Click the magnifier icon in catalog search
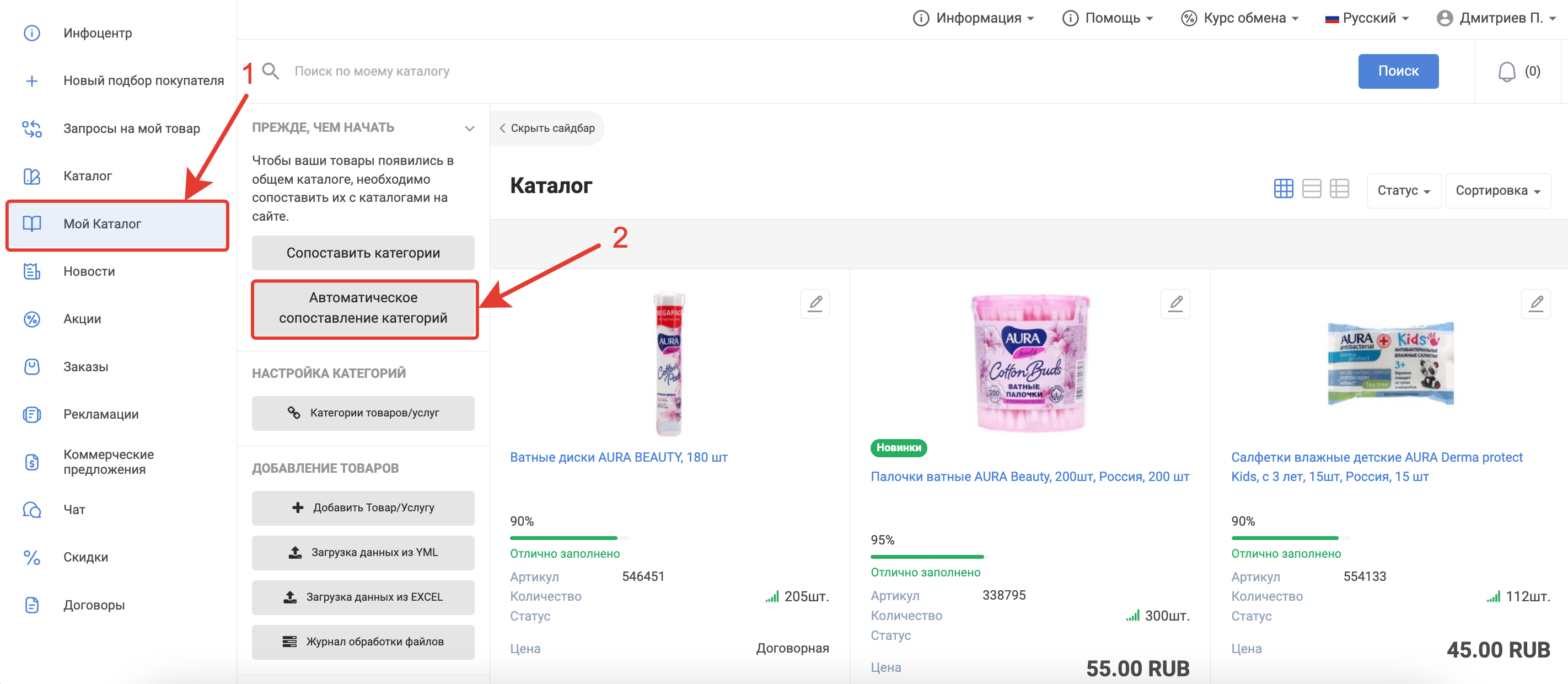 click(270, 71)
